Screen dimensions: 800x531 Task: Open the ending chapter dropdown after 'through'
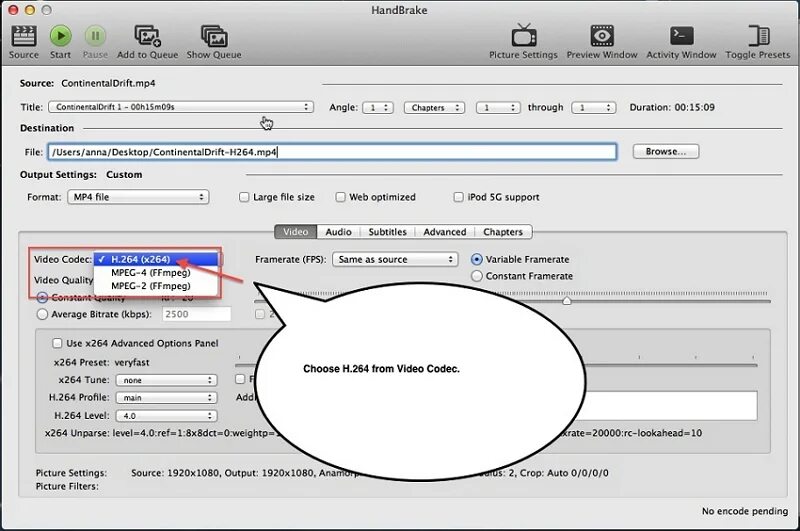(593, 108)
